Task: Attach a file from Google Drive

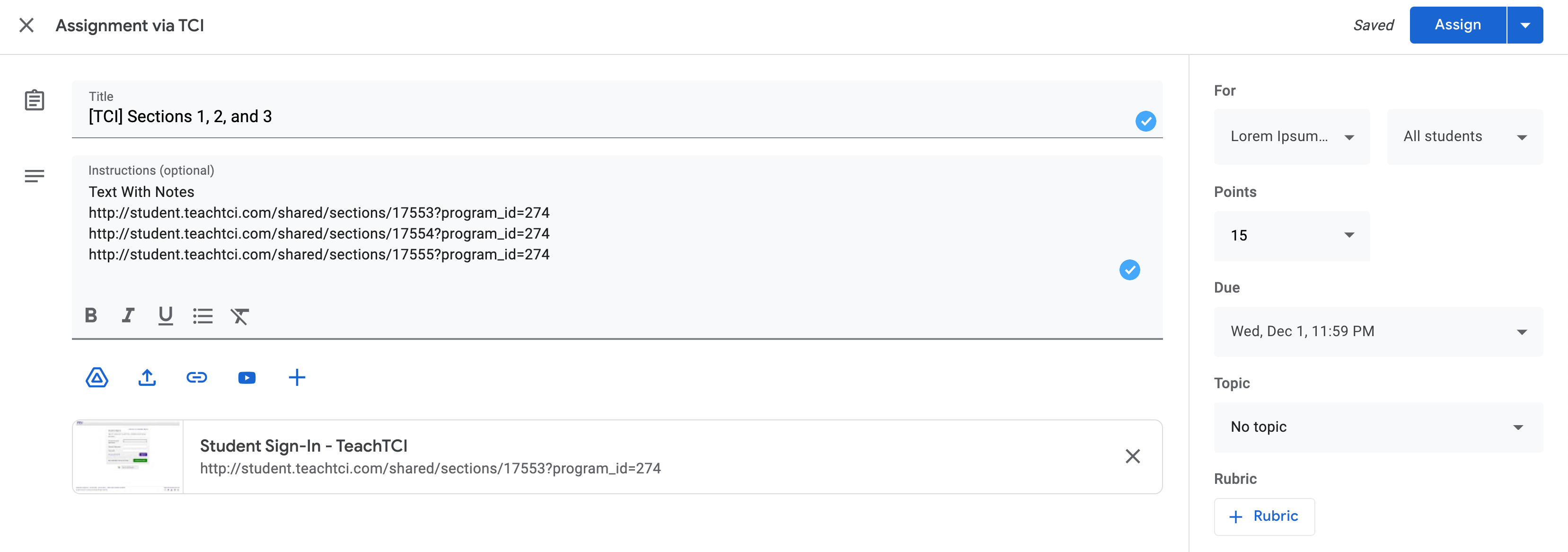Action: [97, 378]
